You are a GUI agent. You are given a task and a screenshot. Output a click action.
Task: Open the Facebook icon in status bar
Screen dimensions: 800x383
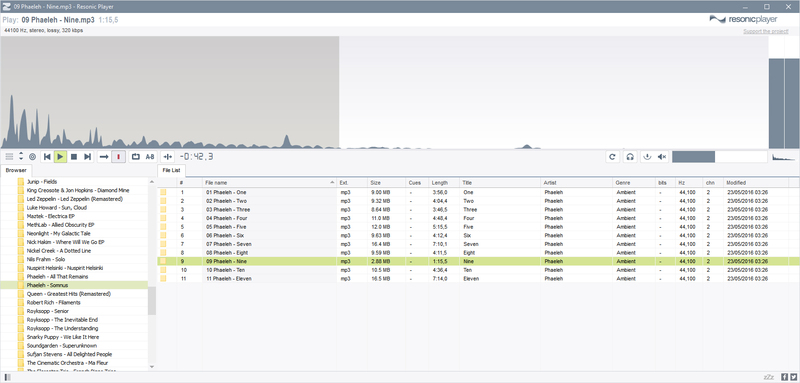tap(784, 377)
